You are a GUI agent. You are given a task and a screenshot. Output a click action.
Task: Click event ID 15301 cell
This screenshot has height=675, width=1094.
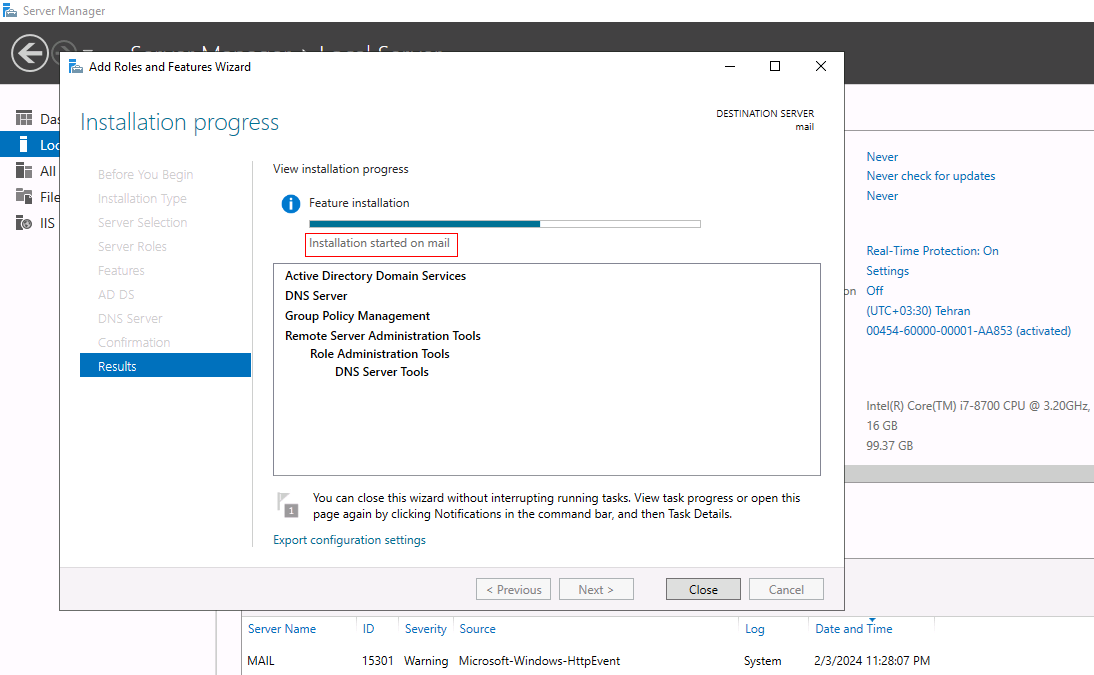click(x=377, y=660)
